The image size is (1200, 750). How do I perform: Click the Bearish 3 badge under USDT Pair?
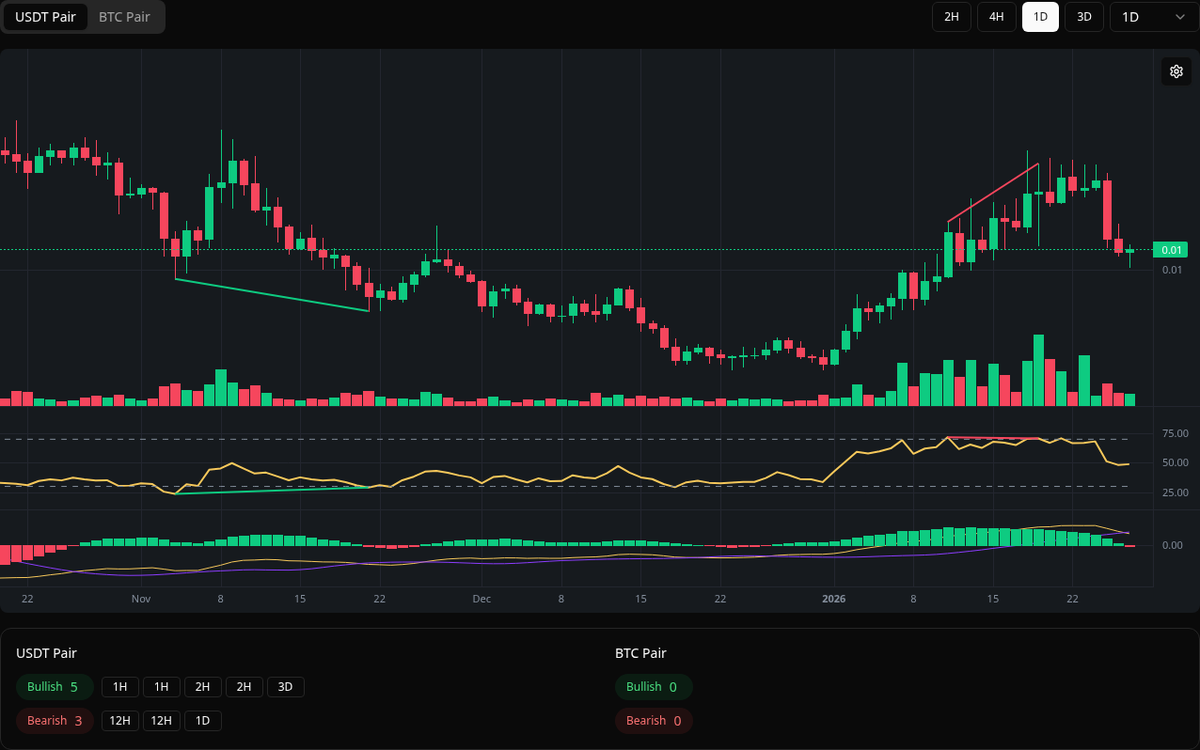click(x=54, y=720)
